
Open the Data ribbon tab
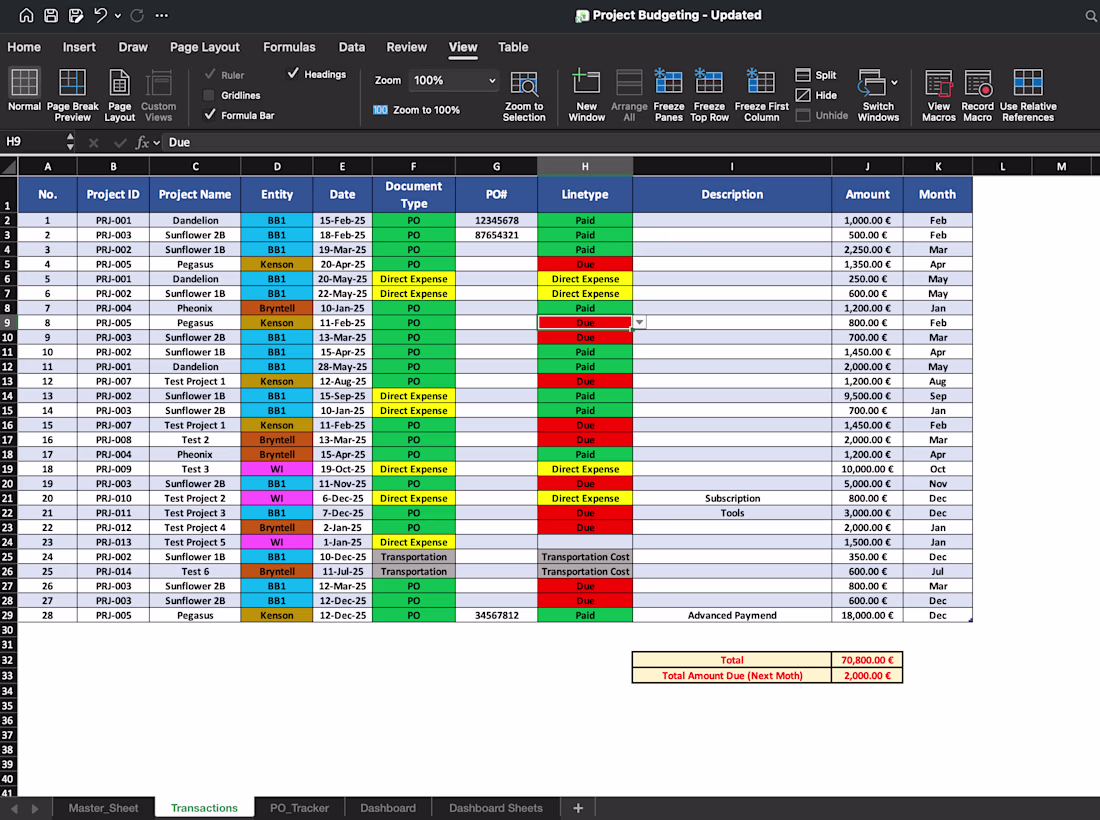point(351,47)
